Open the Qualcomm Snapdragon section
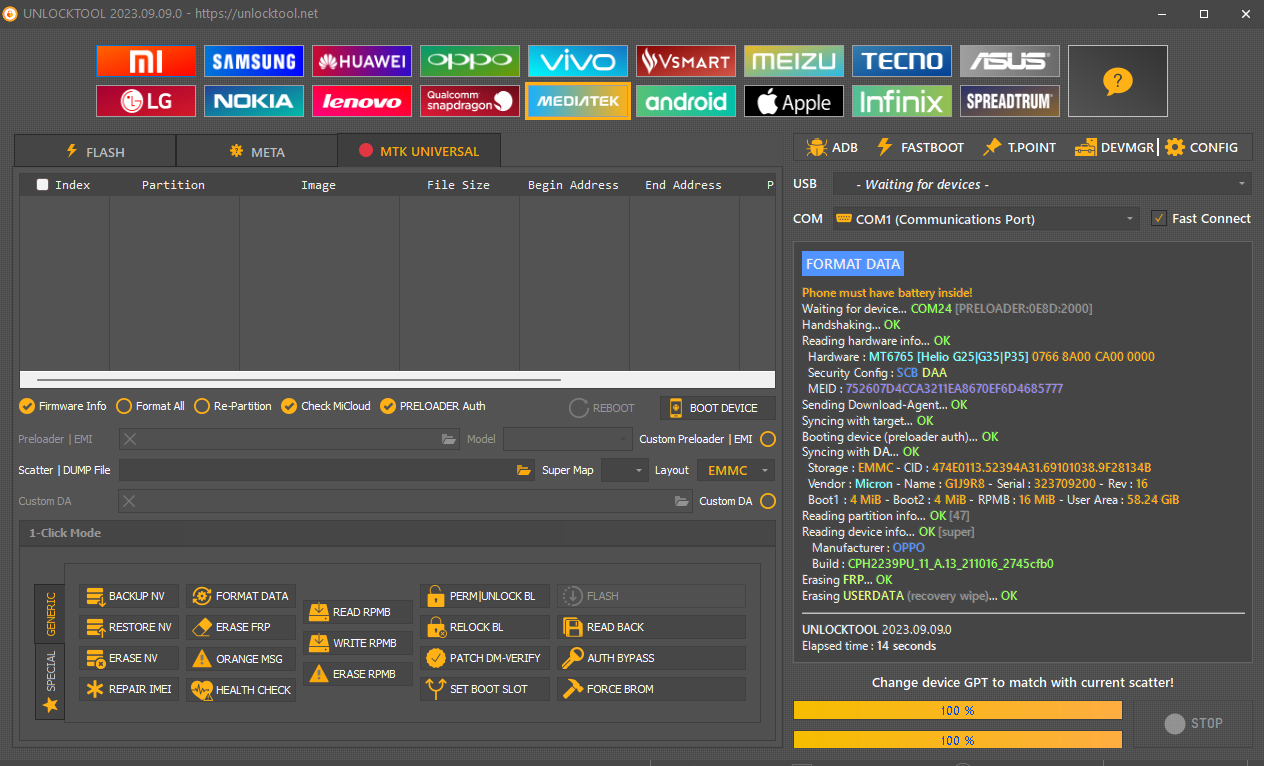Screen dimensions: 1264x766 [x=470, y=101]
